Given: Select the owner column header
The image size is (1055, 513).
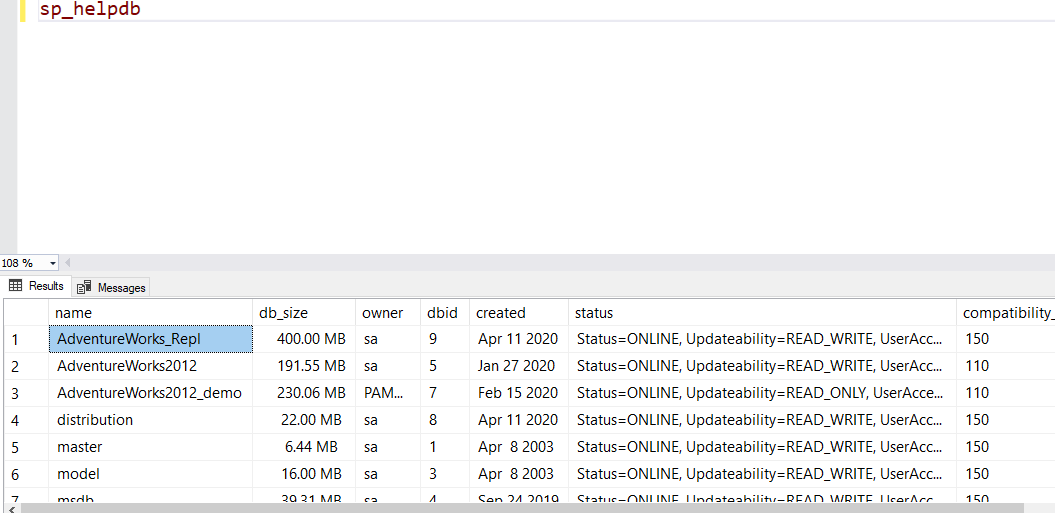Looking at the screenshot, I should click(x=388, y=313).
